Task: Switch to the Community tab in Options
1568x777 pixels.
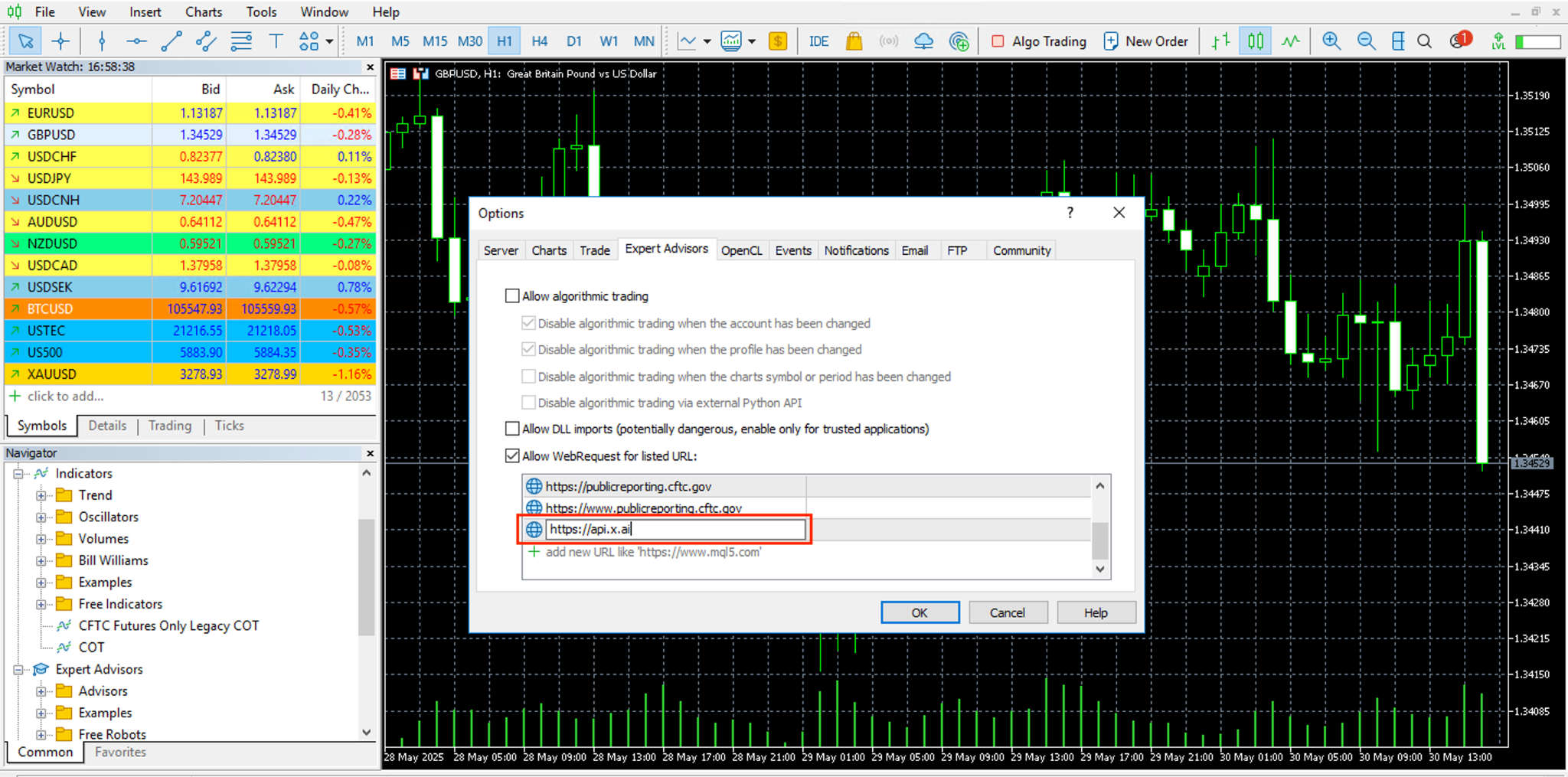Action: point(1021,250)
